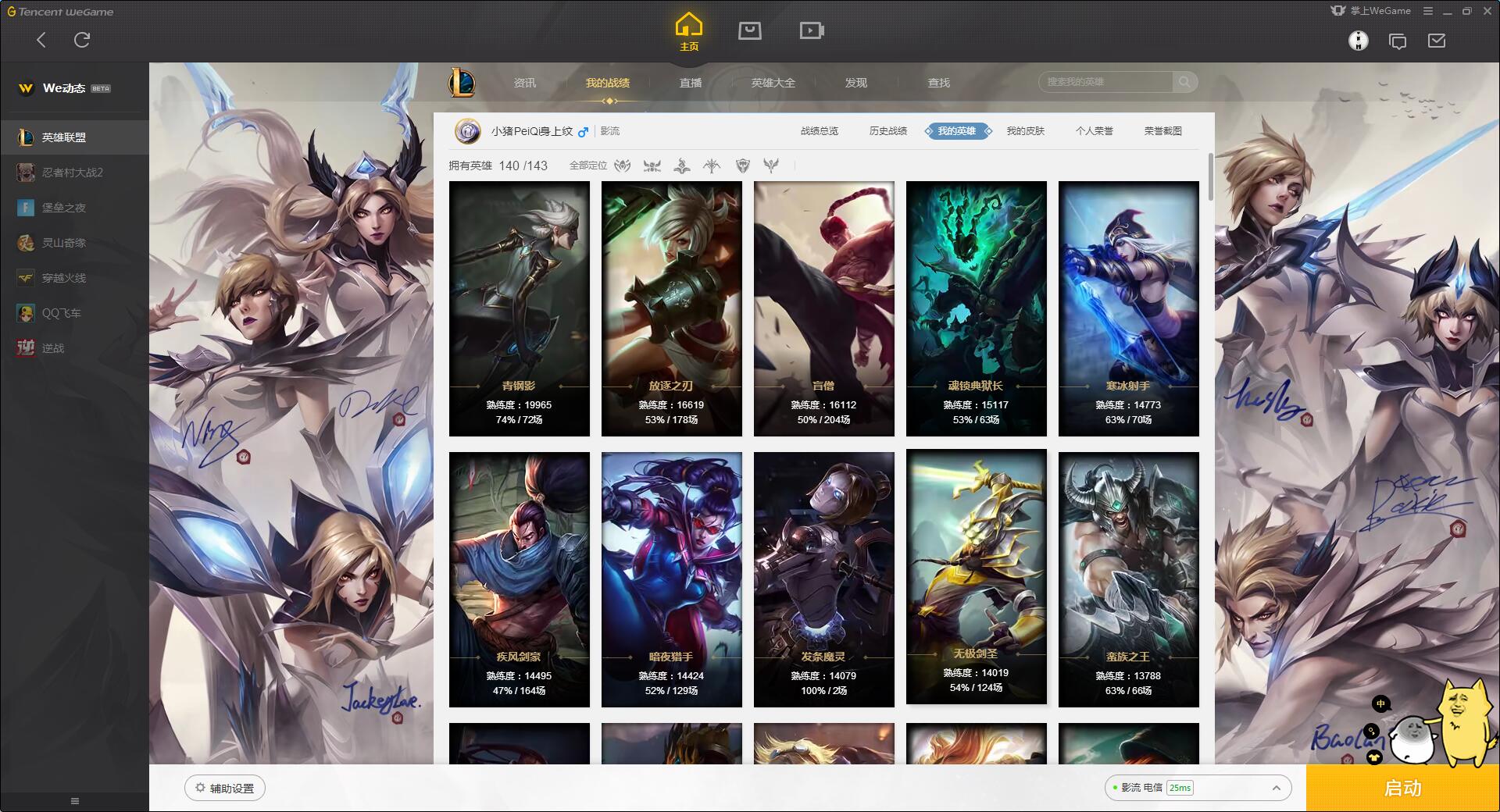Select the 全部定位 all-roles filter

tap(588, 166)
